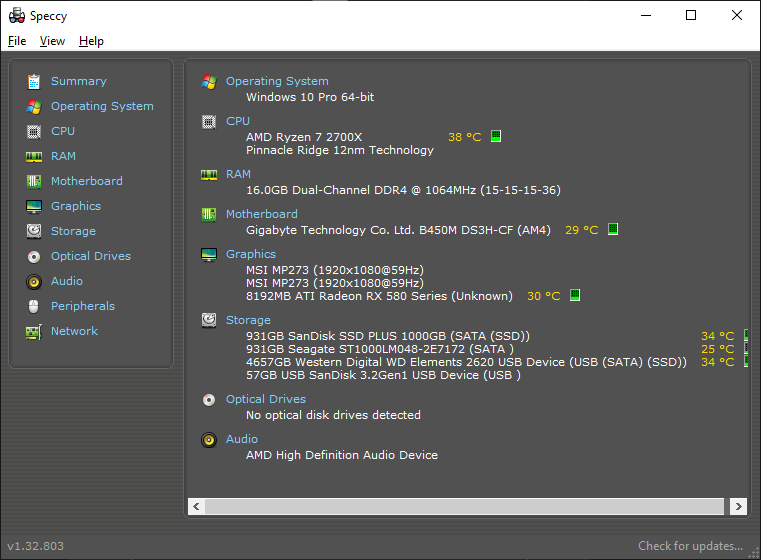Open Network section from sidebar
This screenshot has width=761, height=560.
[x=74, y=331]
